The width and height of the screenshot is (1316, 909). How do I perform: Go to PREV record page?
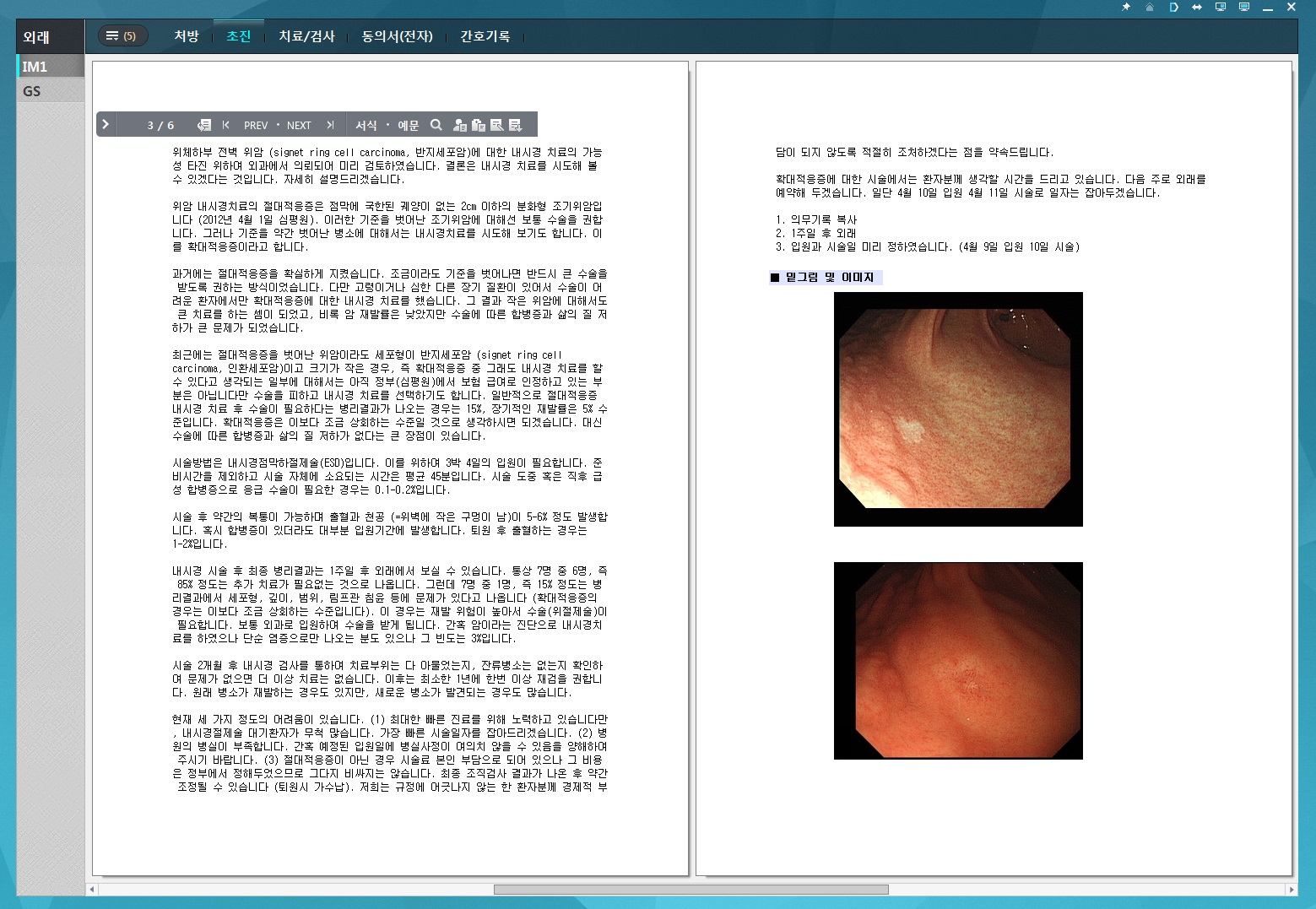click(256, 125)
